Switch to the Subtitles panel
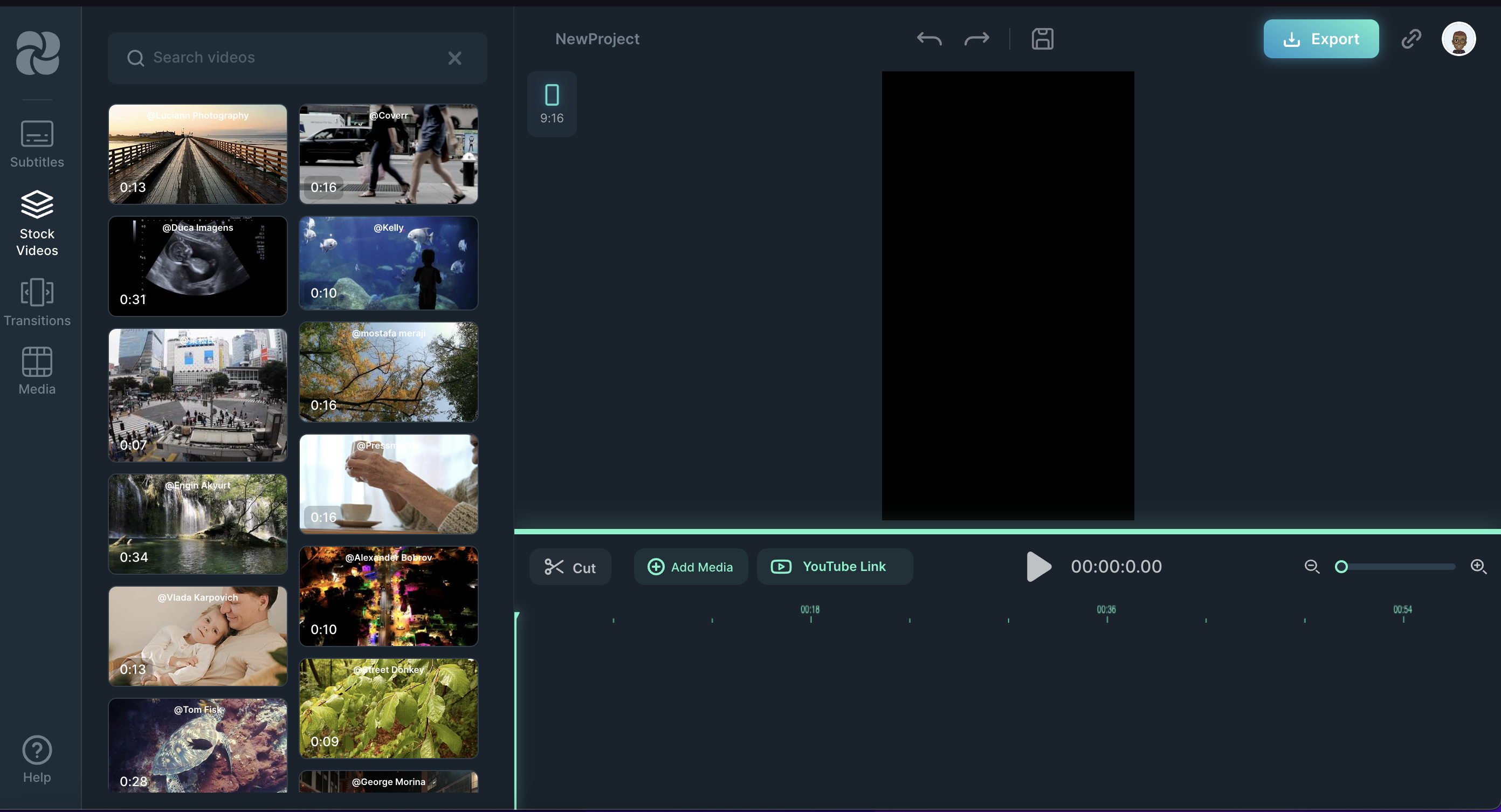The width and height of the screenshot is (1501, 812). [37, 144]
